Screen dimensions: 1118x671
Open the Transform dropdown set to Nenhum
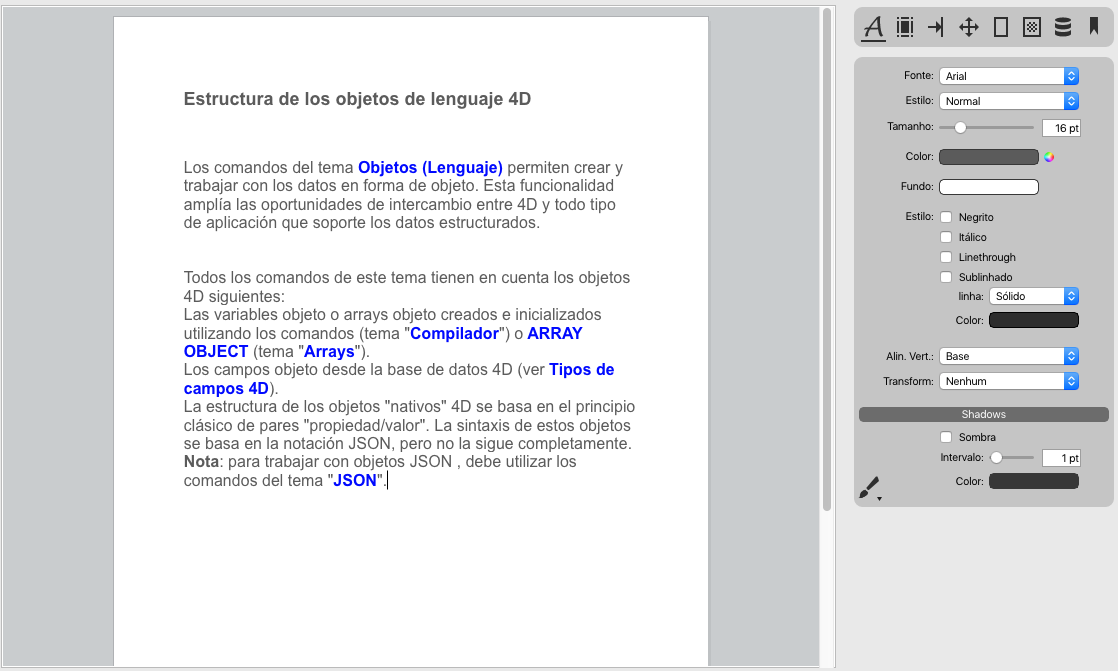tap(1008, 381)
